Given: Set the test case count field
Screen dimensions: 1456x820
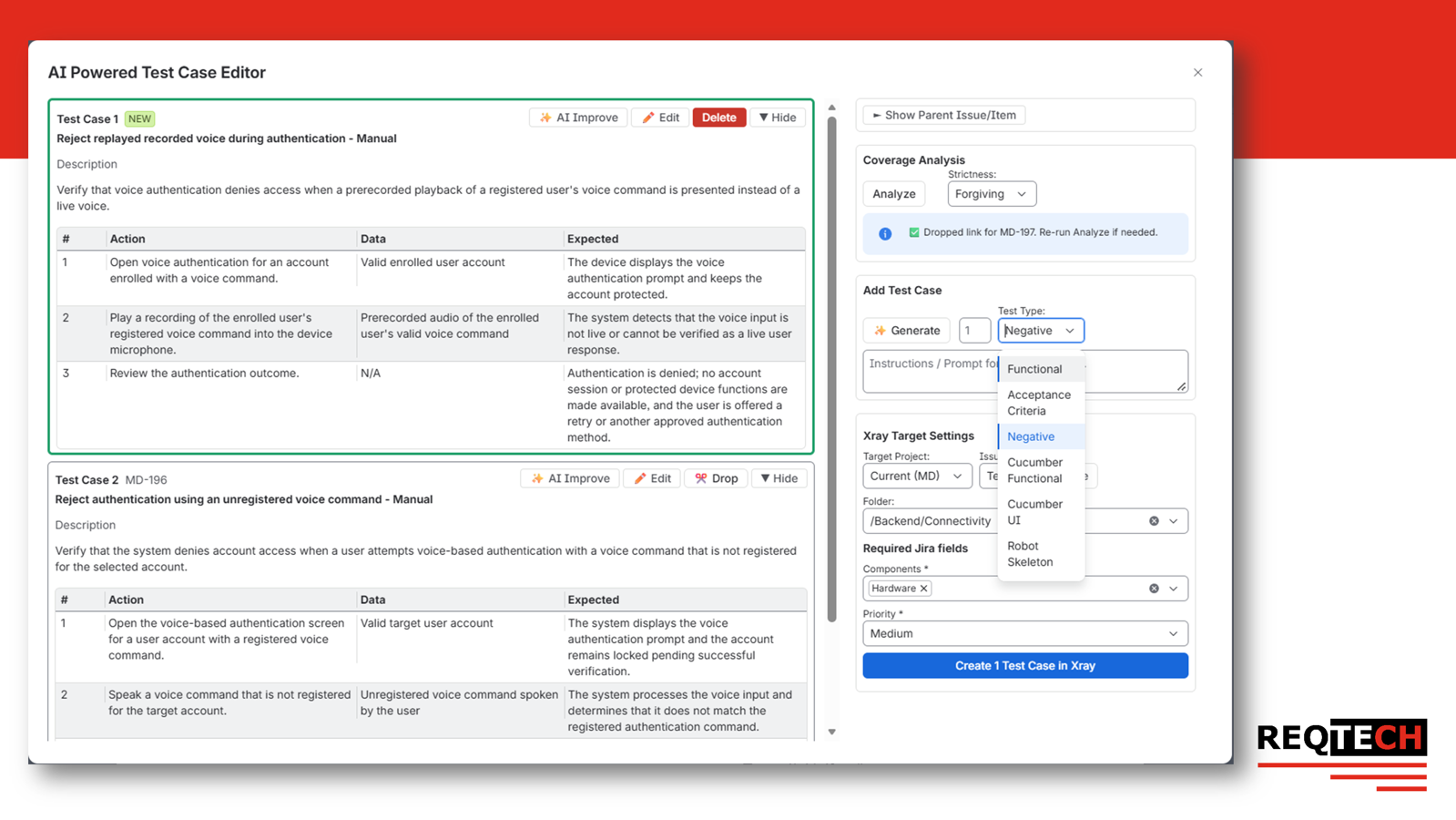Looking at the screenshot, I should tap(974, 331).
